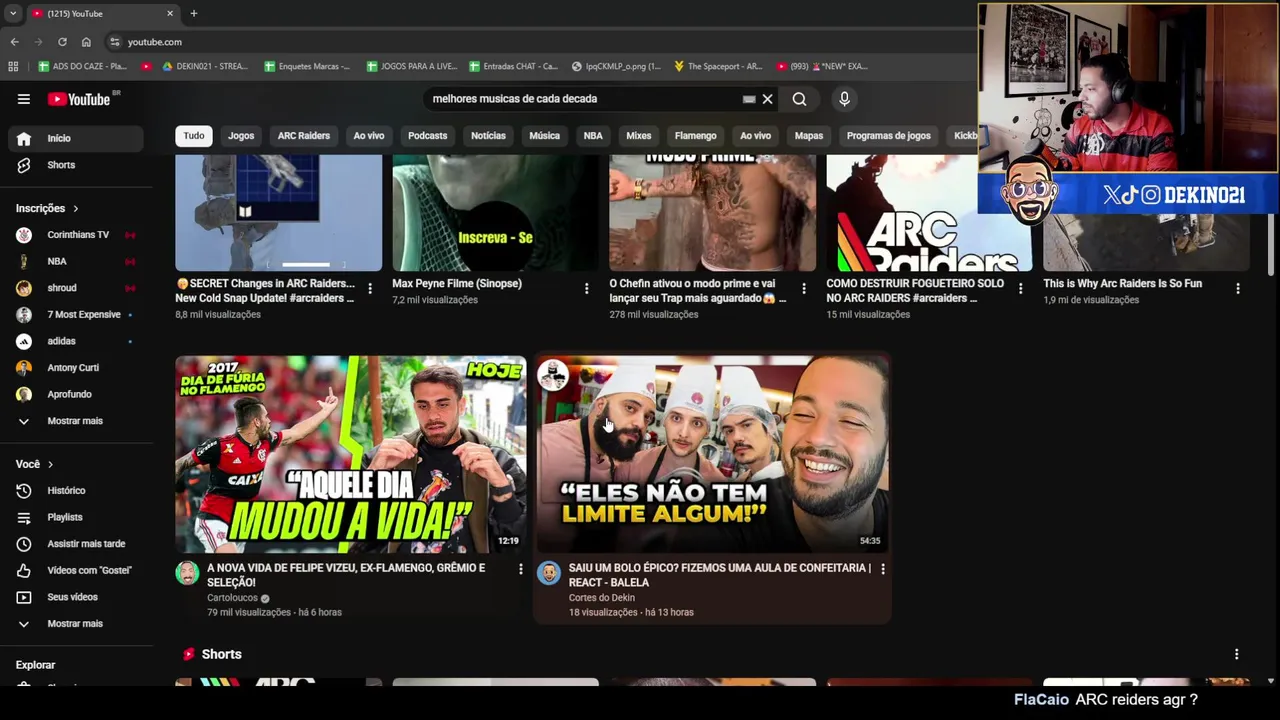Select the Notícias filter chip
Screen dimensions: 1280x720
pos(489,136)
